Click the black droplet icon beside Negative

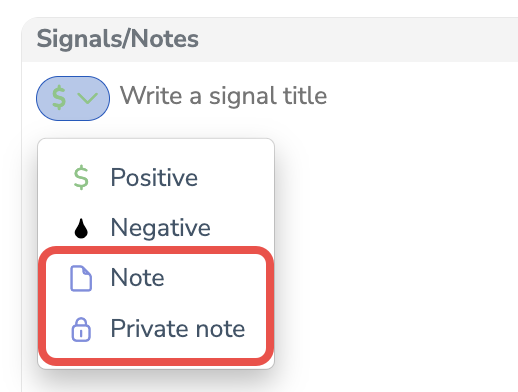tap(81, 228)
